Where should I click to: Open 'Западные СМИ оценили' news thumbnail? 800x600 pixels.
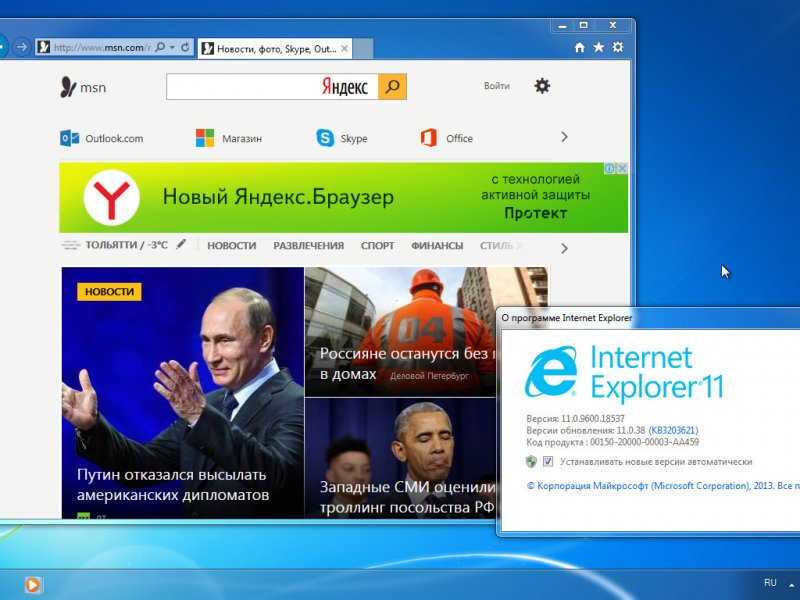[401, 458]
